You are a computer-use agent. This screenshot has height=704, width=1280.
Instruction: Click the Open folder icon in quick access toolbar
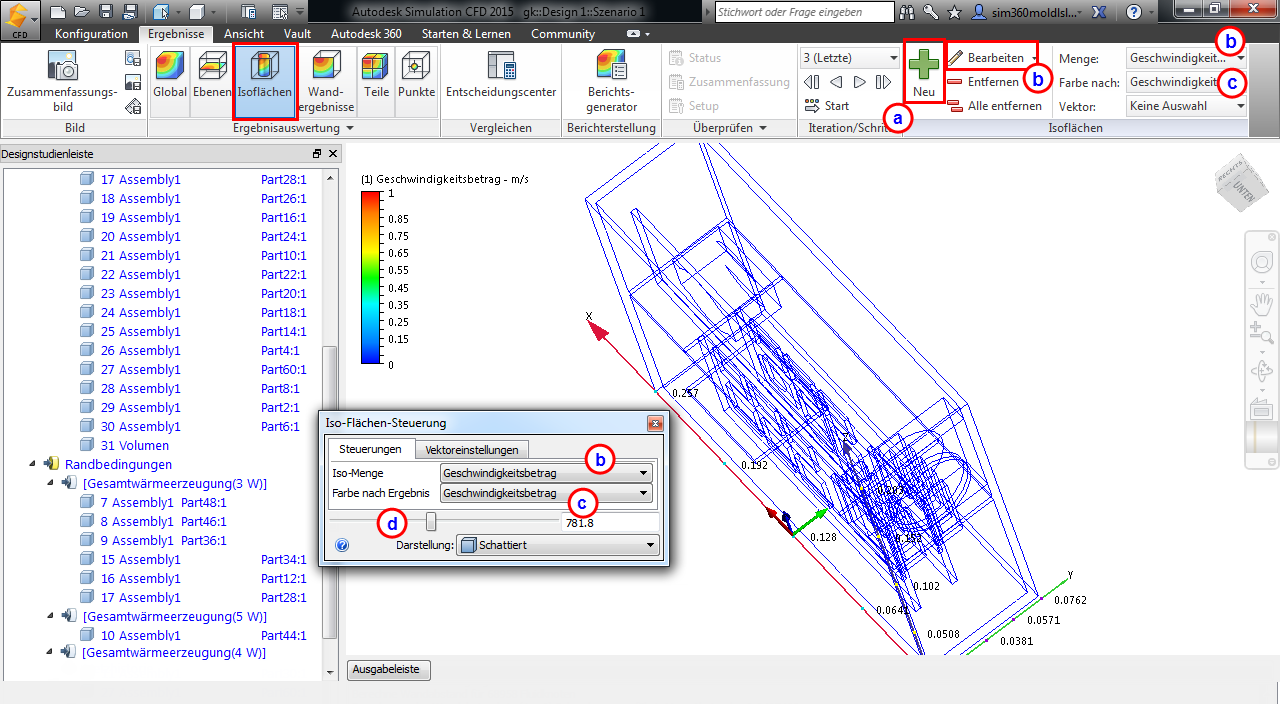point(83,12)
